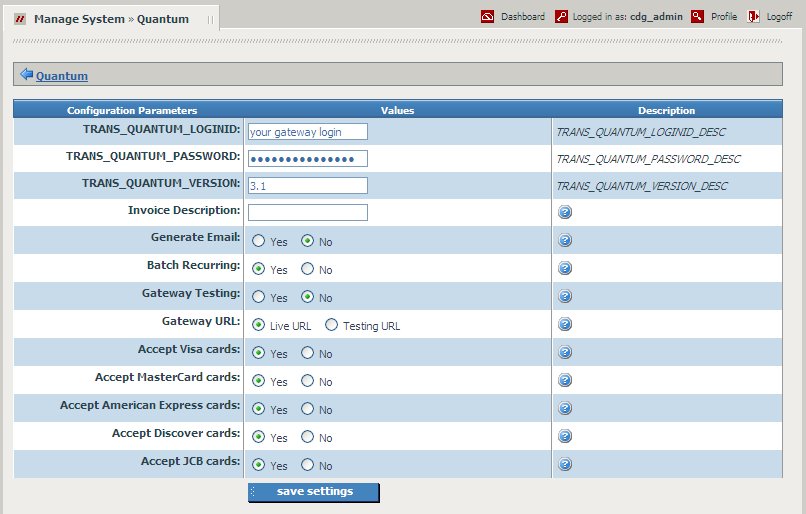806x514 pixels.
Task: Set Accept MasterCard cards to No
Action: (x=307, y=381)
